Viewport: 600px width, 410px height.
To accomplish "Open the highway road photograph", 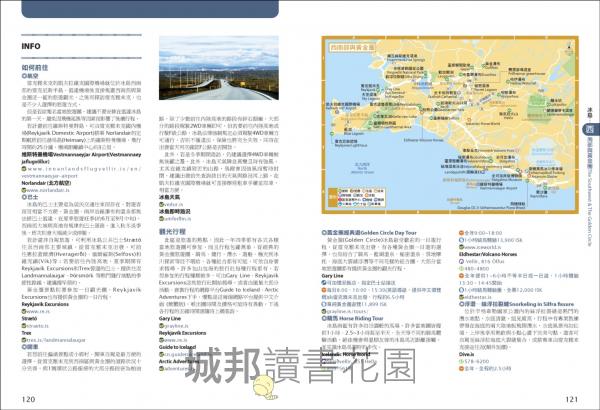I will 219,68.
